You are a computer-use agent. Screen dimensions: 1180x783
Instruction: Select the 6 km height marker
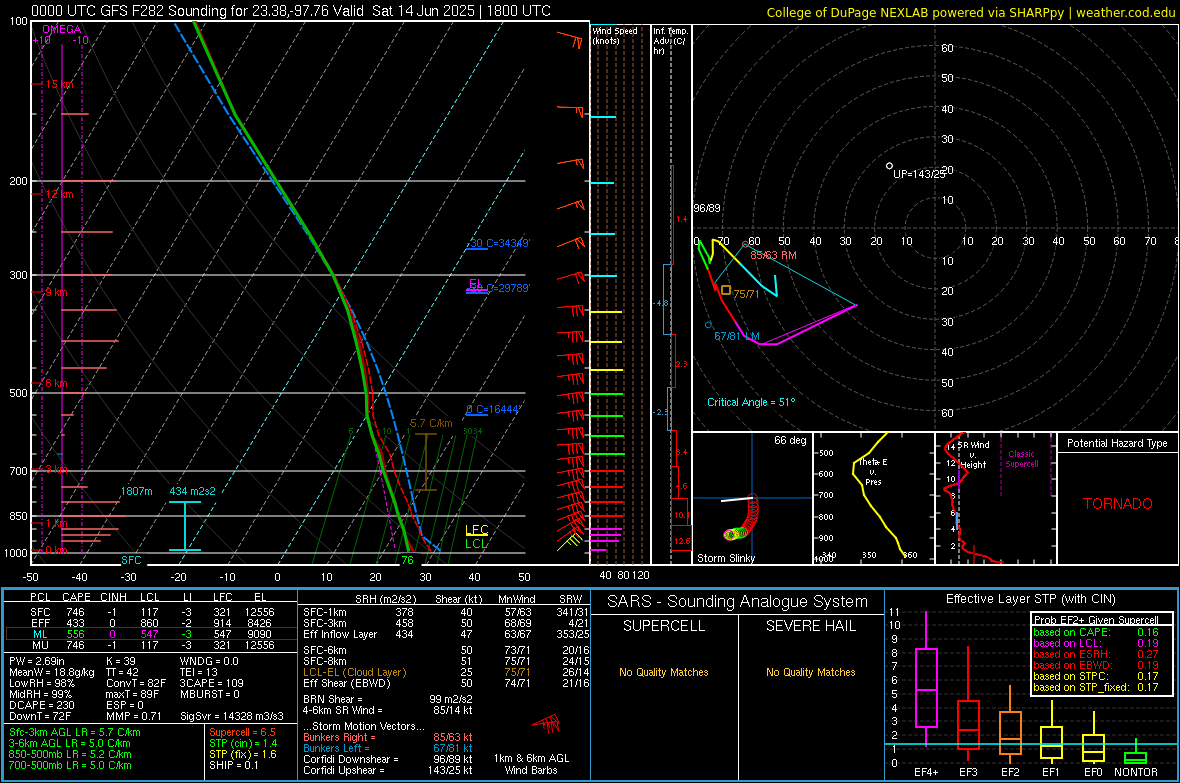pyautogui.click(x=56, y=383)
